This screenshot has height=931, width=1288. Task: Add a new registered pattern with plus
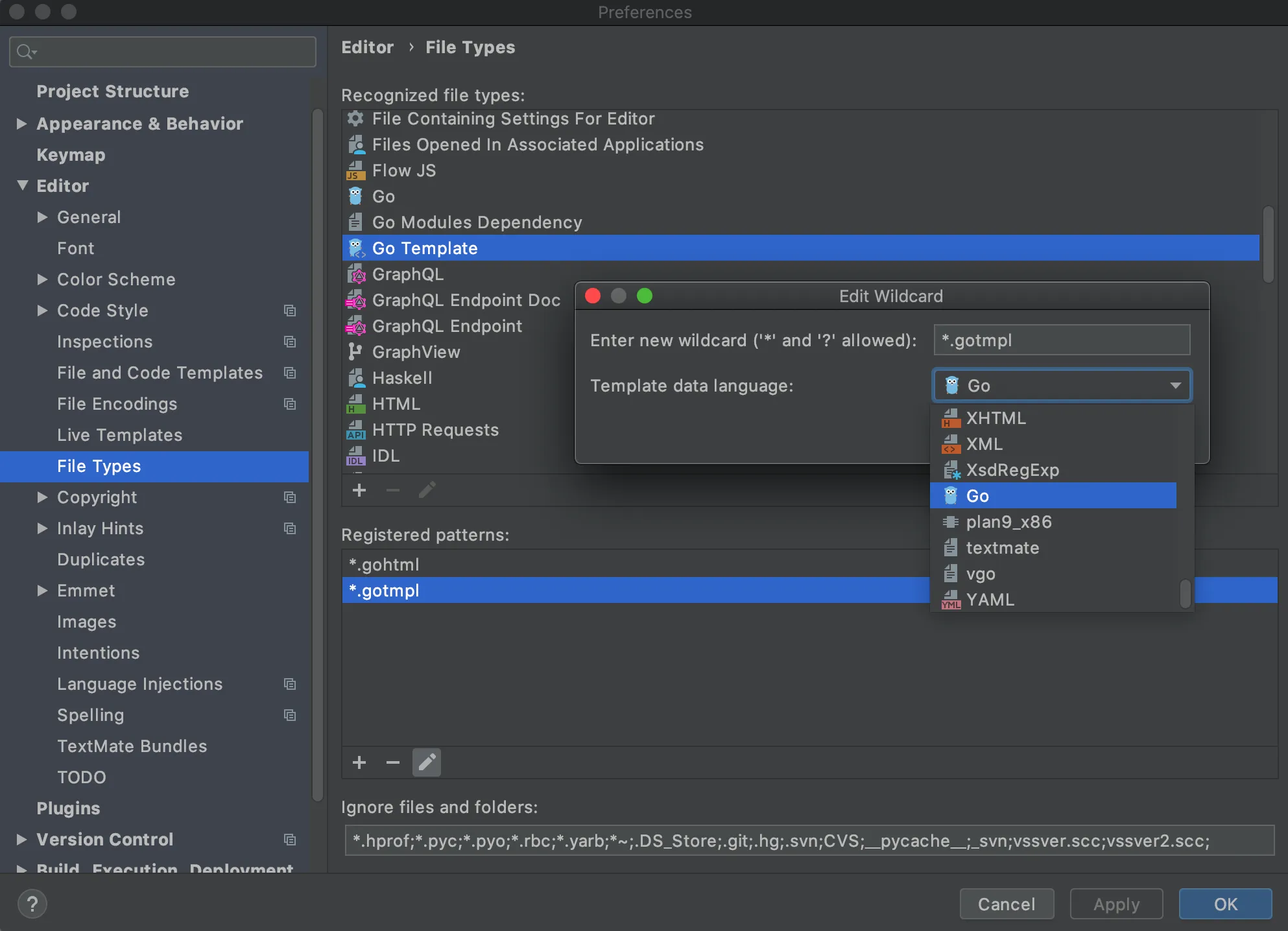[x=359, y=762]
